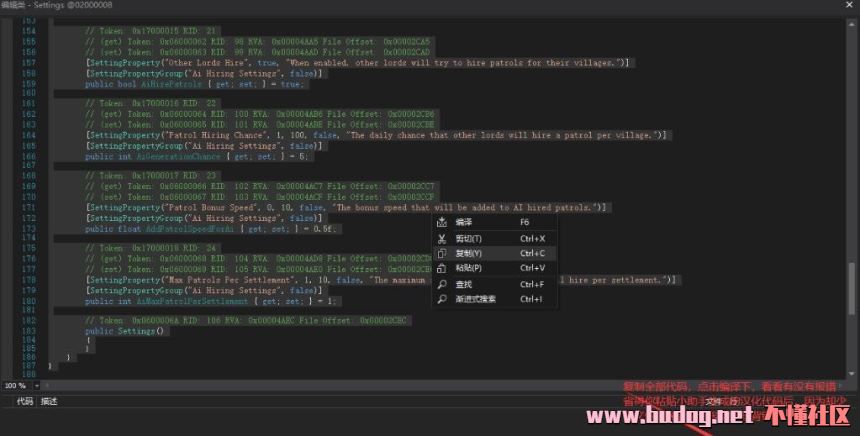
Task: Switch to the 代码 (Code) tab
Action: tap(23, 401)
